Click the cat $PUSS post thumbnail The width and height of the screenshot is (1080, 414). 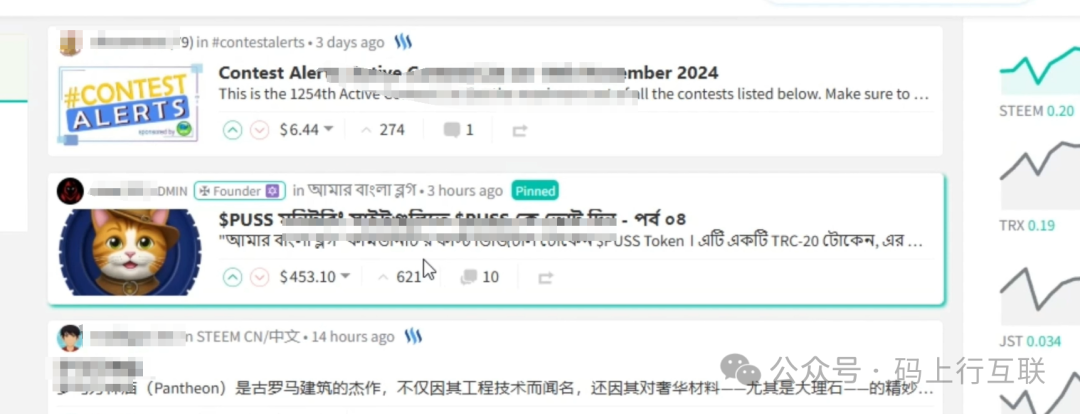[129, 252]
